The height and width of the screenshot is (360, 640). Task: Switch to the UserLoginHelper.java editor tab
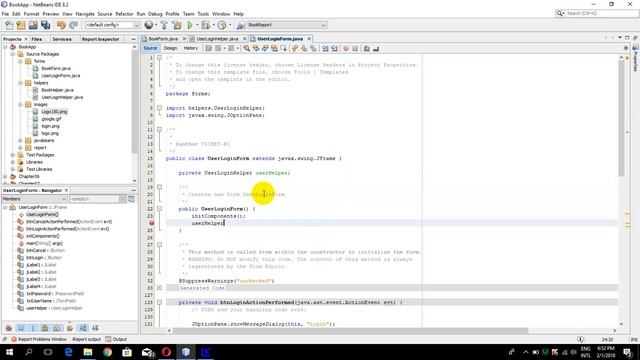tap(217, 39)
